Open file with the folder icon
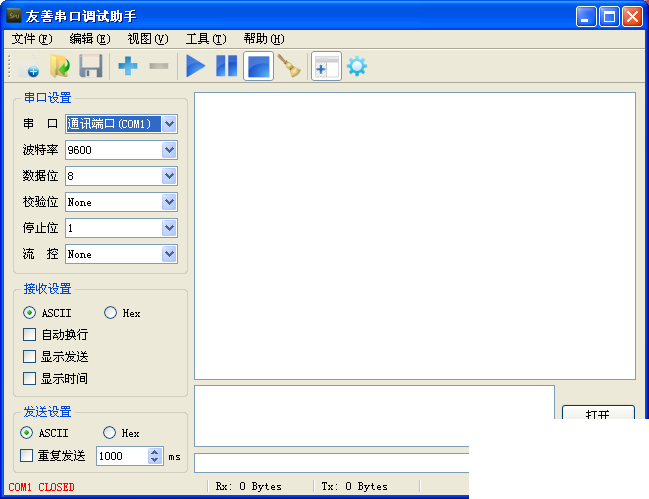The height and width of the screenshot is (499, 649). tap(60, 66)
